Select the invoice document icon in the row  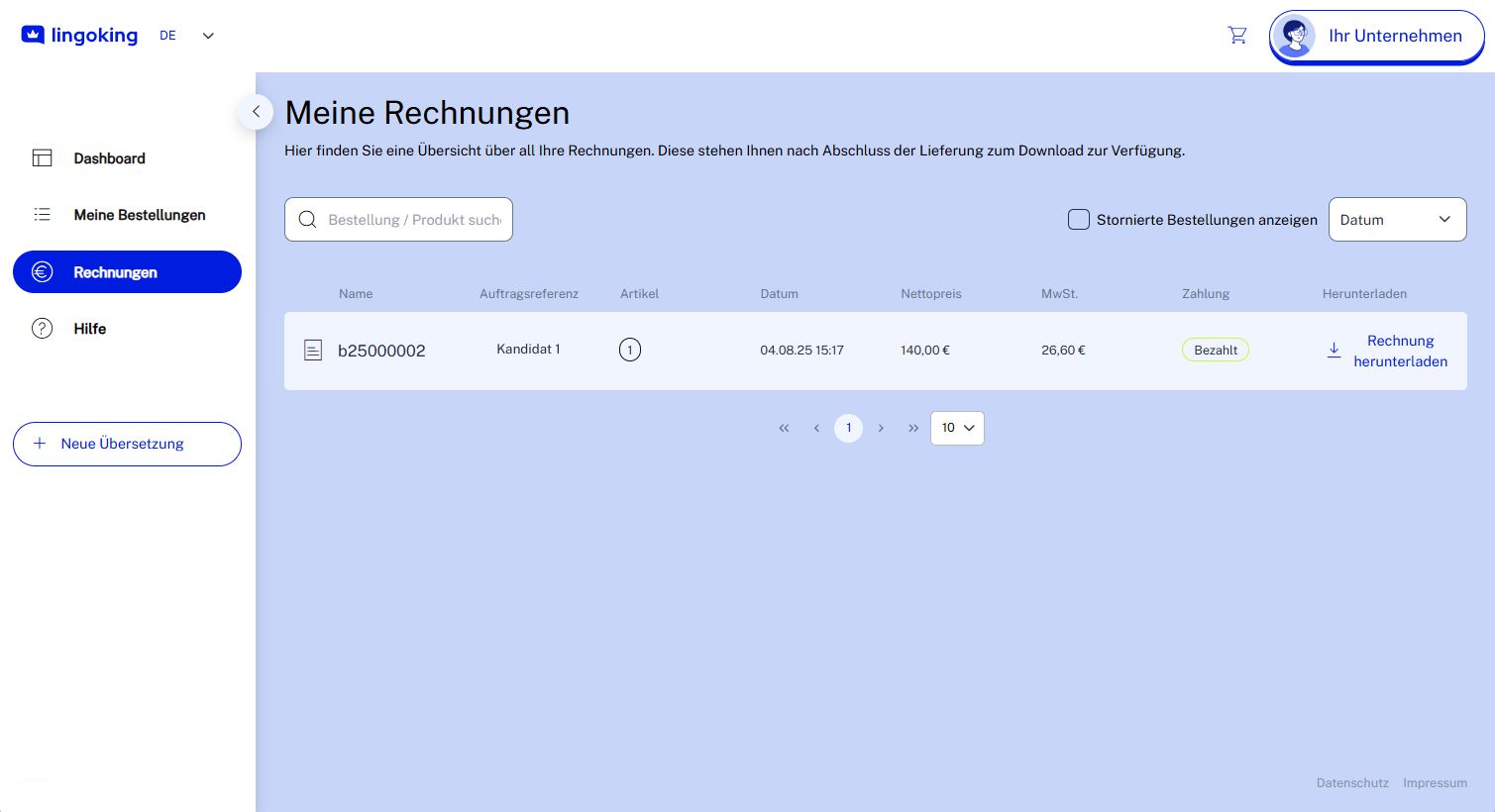tap(313, 351)
